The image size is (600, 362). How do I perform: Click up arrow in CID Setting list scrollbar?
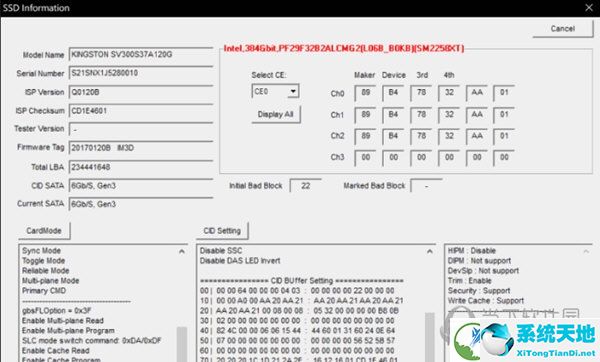coord(430,251)
